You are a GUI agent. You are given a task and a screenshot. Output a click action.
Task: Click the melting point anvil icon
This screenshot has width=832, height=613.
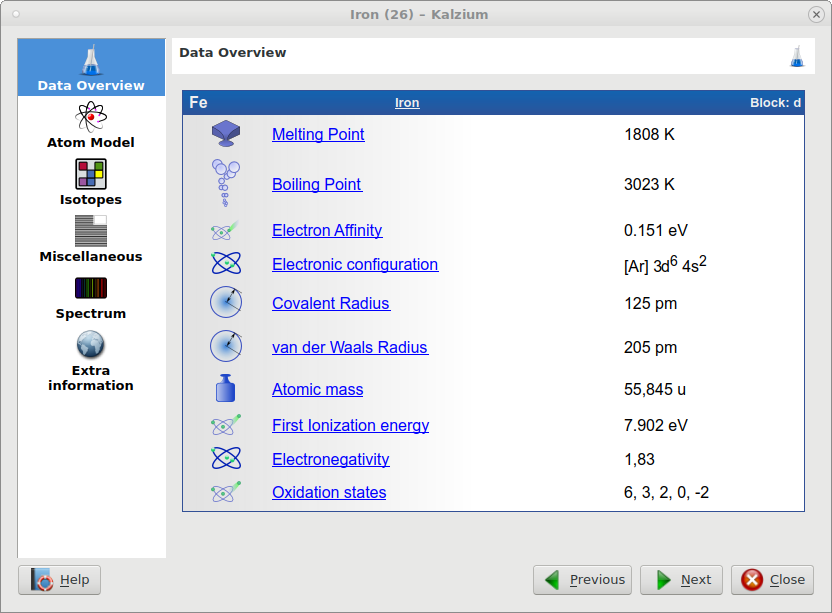[x=226, y=134]
